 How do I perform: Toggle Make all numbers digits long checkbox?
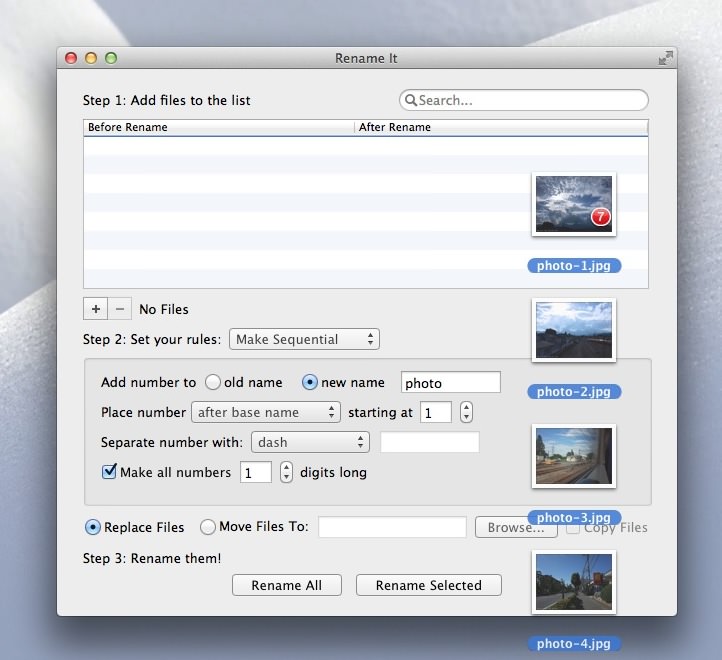tap(109, 472)
